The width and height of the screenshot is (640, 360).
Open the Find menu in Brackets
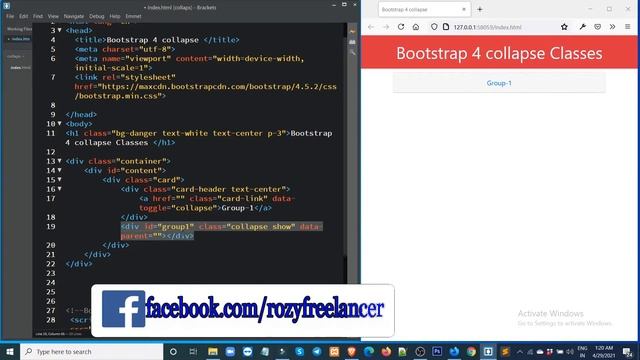tap(38, 16)
